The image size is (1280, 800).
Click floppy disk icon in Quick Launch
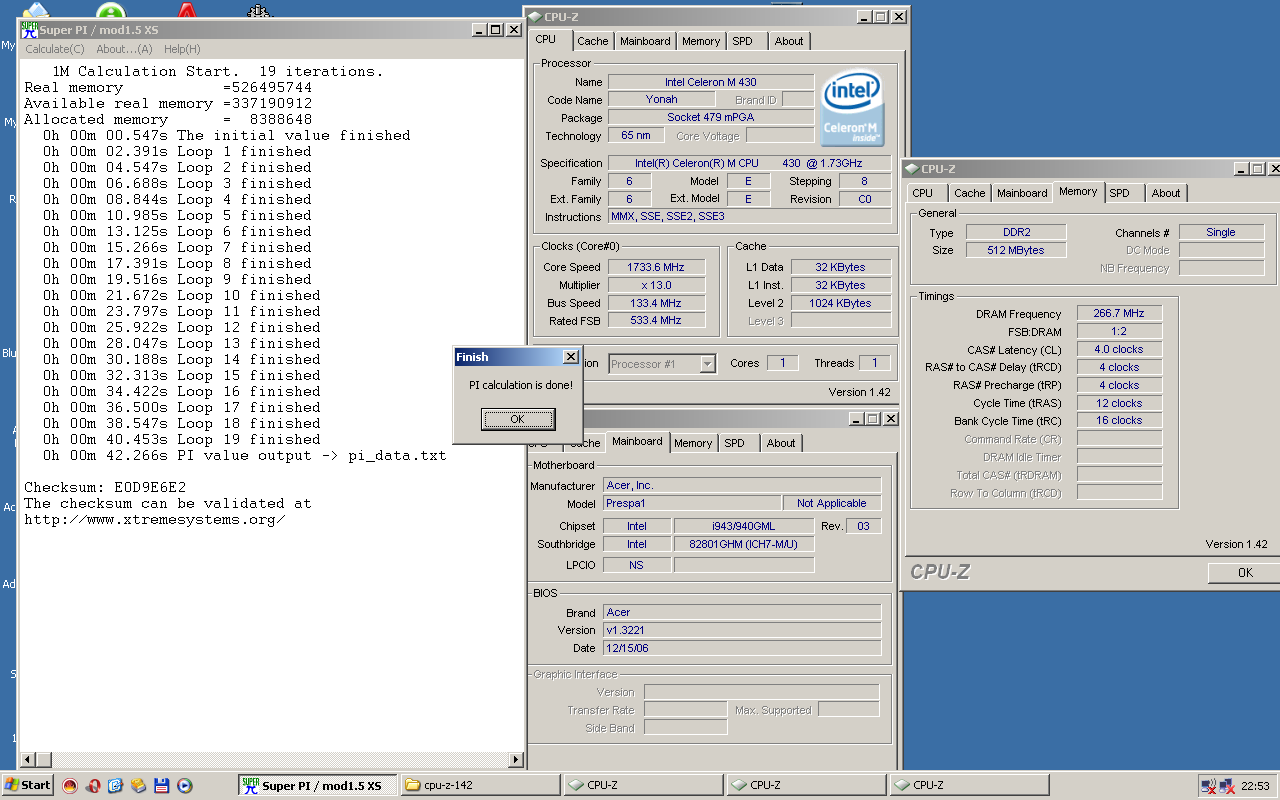tap(161, 785)
